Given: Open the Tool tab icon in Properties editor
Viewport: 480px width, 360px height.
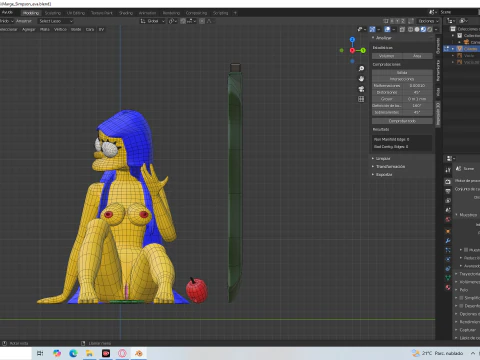Looking at the screenshot, I should [448, 170].
